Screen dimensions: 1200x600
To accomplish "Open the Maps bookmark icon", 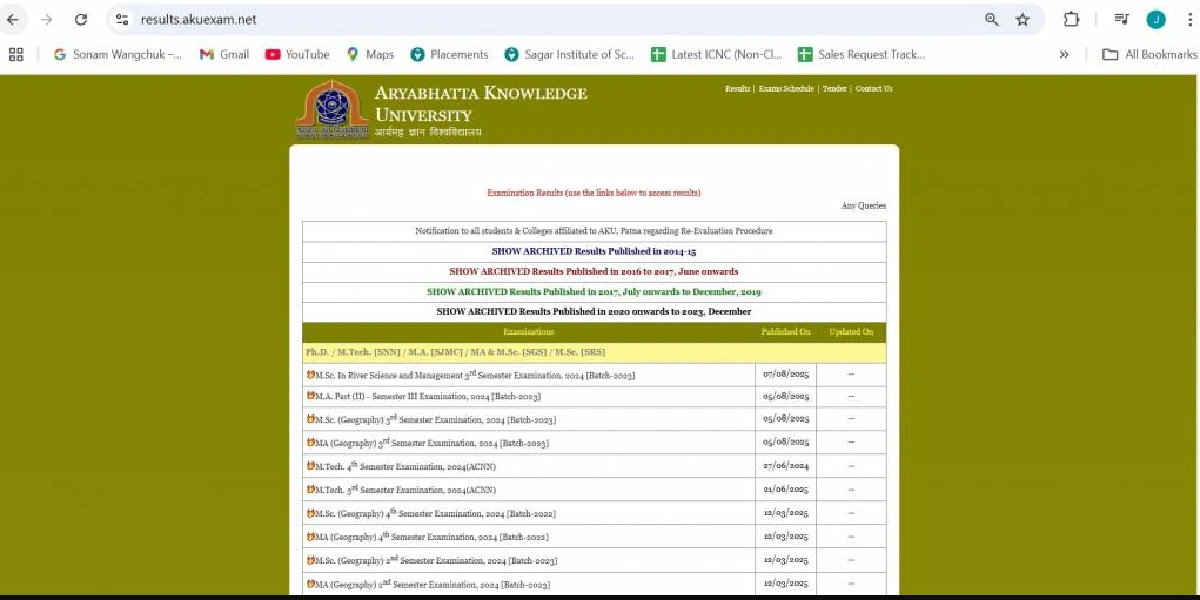I will 351,54.
